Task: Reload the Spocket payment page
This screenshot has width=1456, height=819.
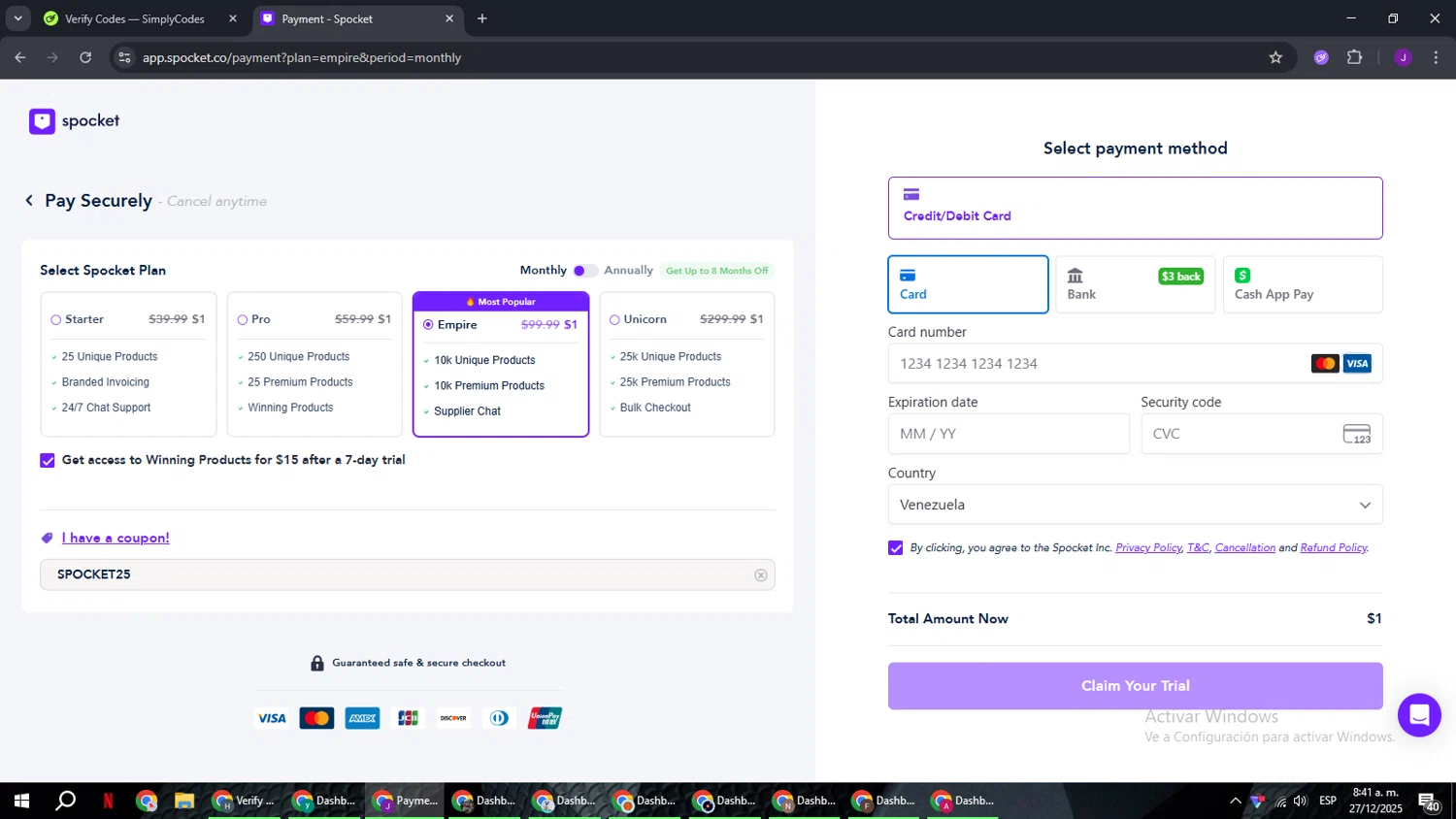Action: (x=85, y=57)
